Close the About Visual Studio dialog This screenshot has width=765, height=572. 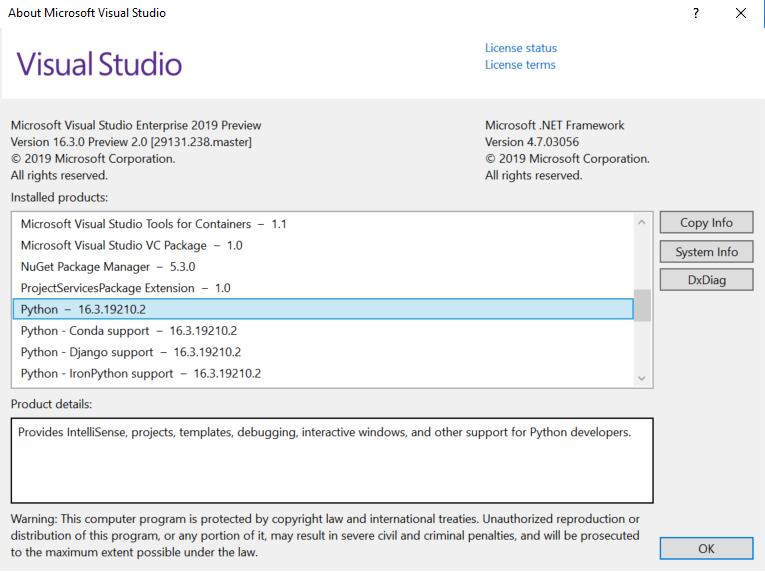pos(741,13)
